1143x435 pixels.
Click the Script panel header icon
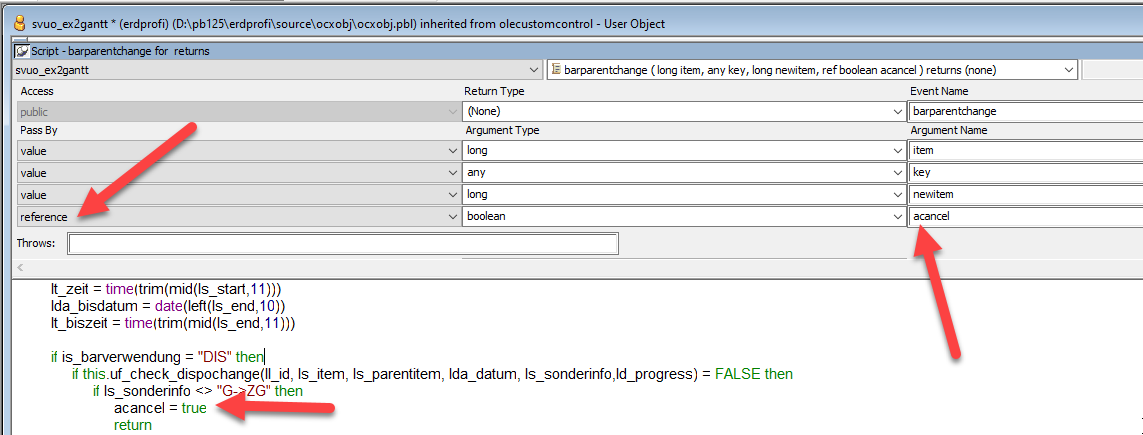coord(21,51)
